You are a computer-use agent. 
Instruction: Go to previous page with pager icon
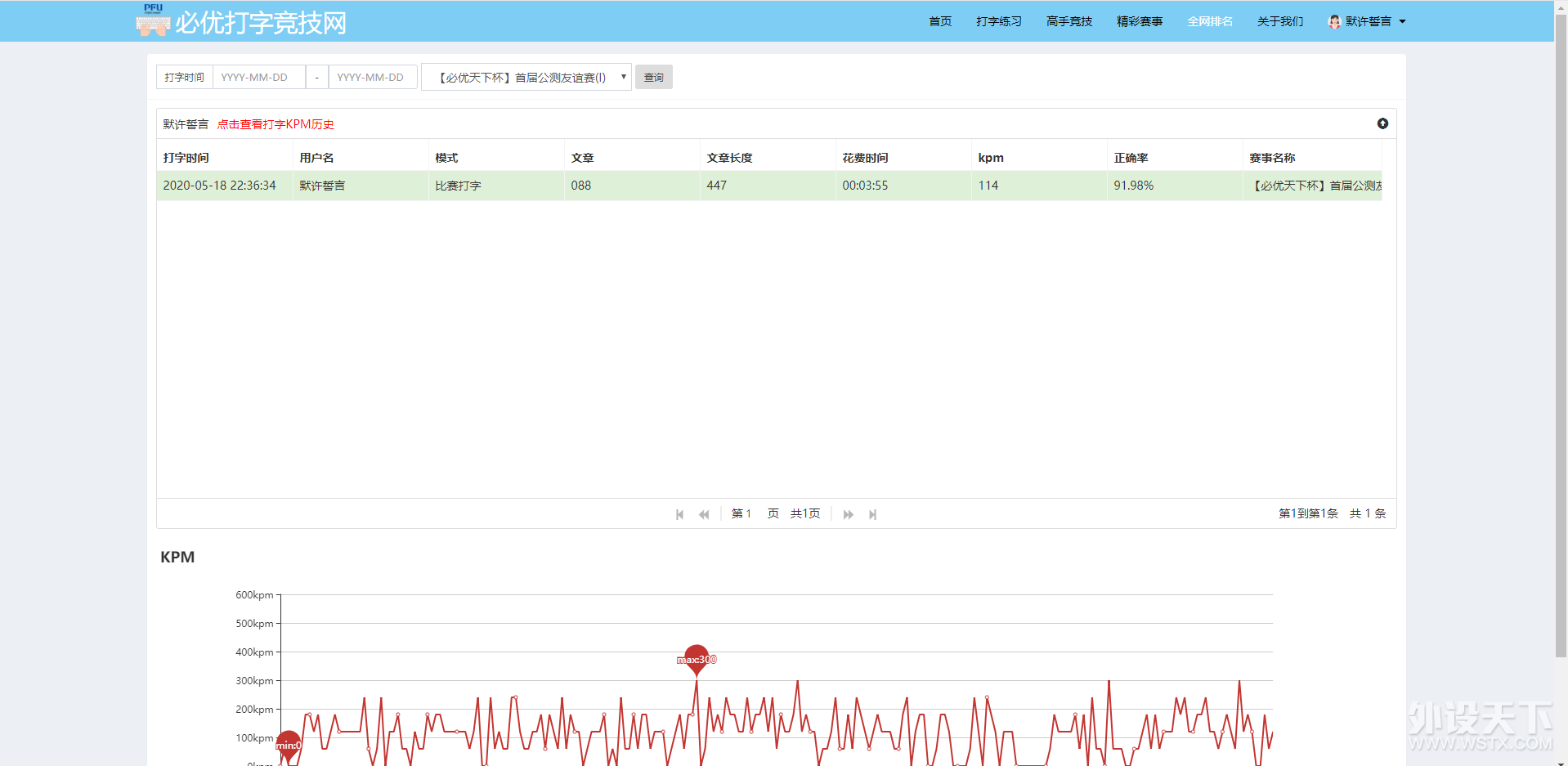coord(704,514)
